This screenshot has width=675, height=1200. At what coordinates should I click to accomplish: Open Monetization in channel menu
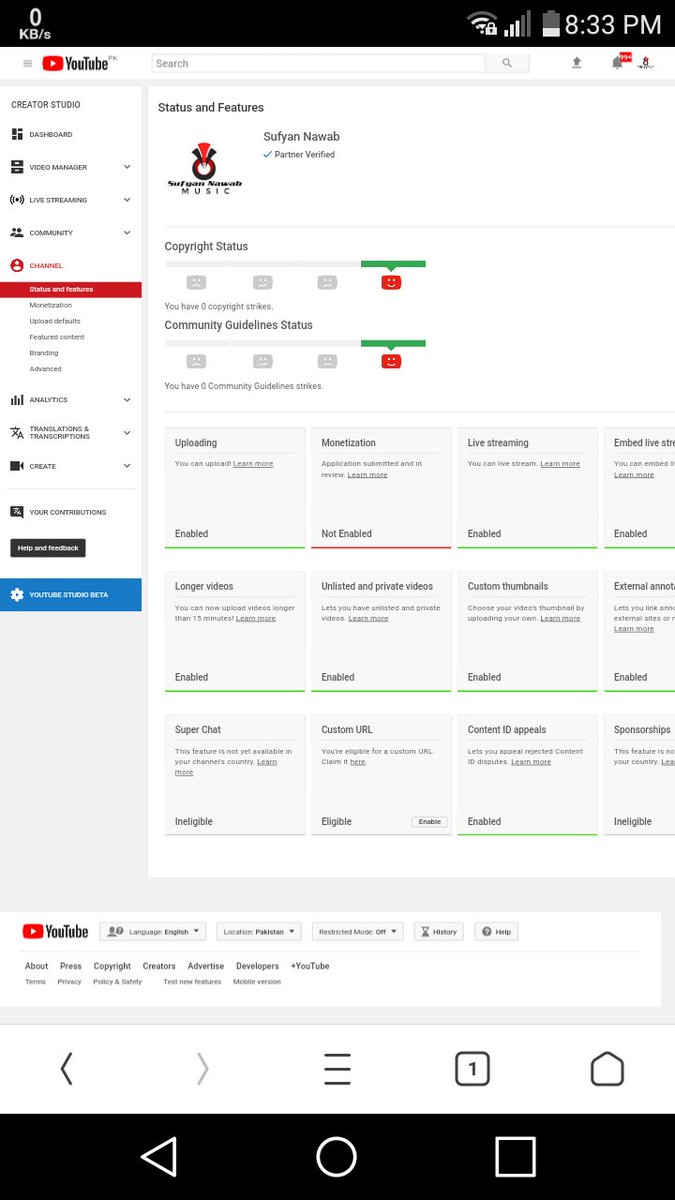pos(51,305)
